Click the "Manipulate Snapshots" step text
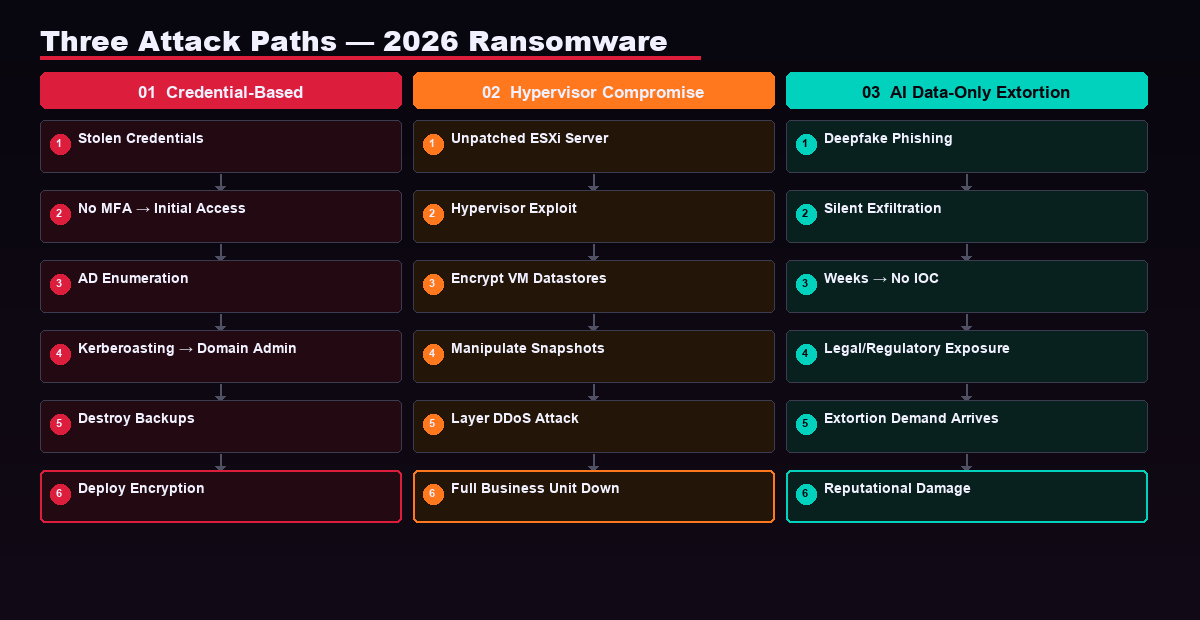Image resolution: width=1200 pixels, height=620 pixels. coord(528,348)
